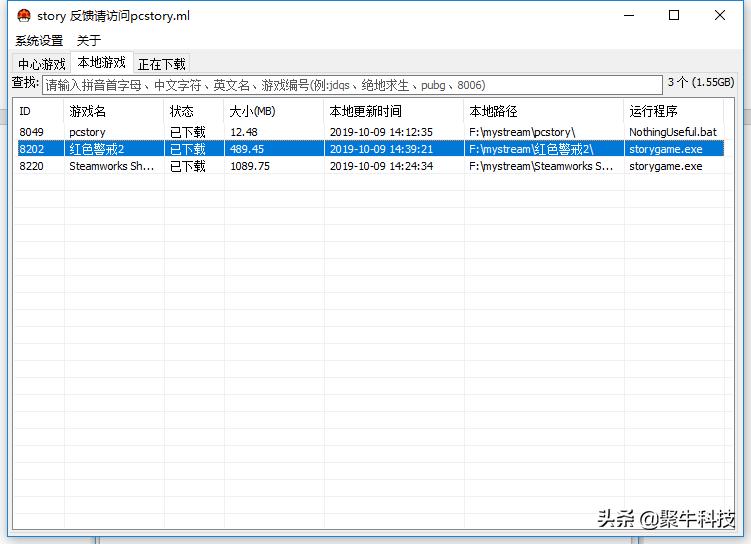The height and width of the screenshot is (544, 751).
Task: Click storygame.exe in 红色警戒2 row
Action: pyautogui.click(x=666, y=149)
